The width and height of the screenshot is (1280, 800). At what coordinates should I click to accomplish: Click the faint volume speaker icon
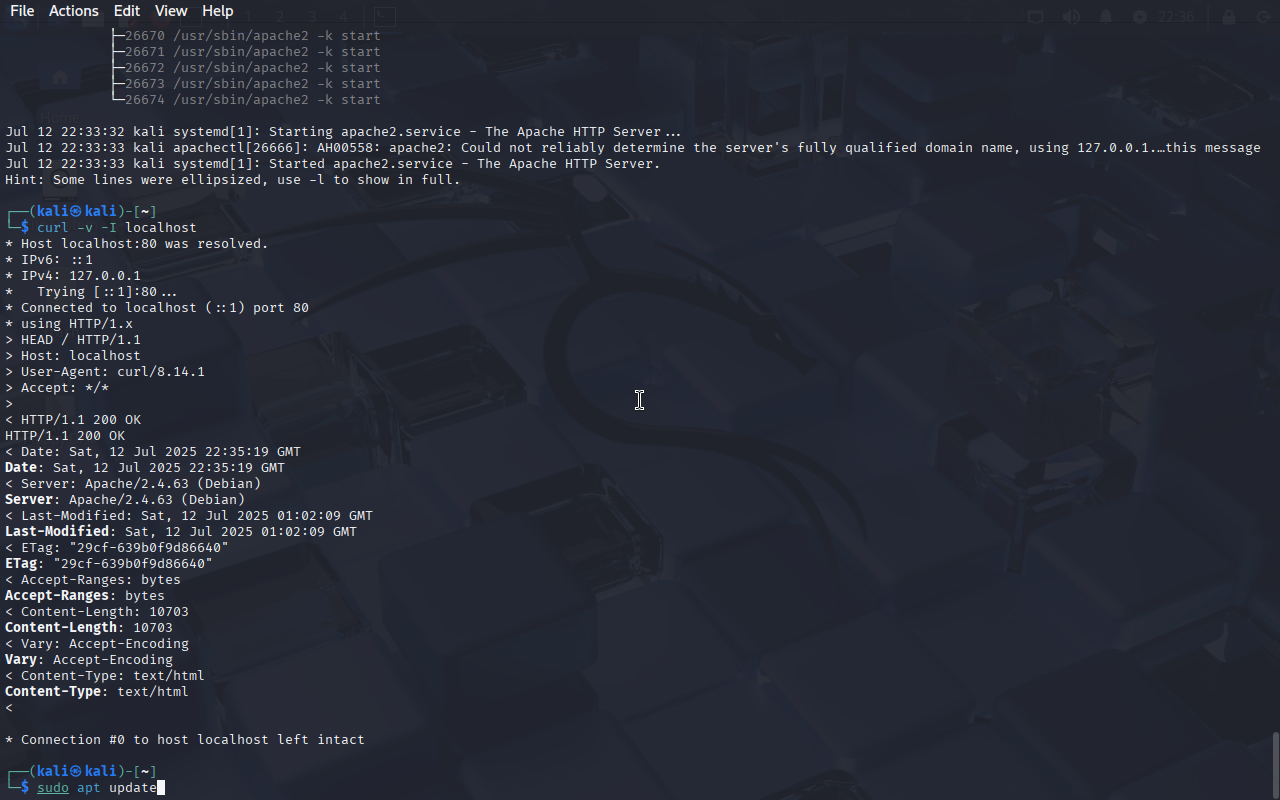(1071, 17)
